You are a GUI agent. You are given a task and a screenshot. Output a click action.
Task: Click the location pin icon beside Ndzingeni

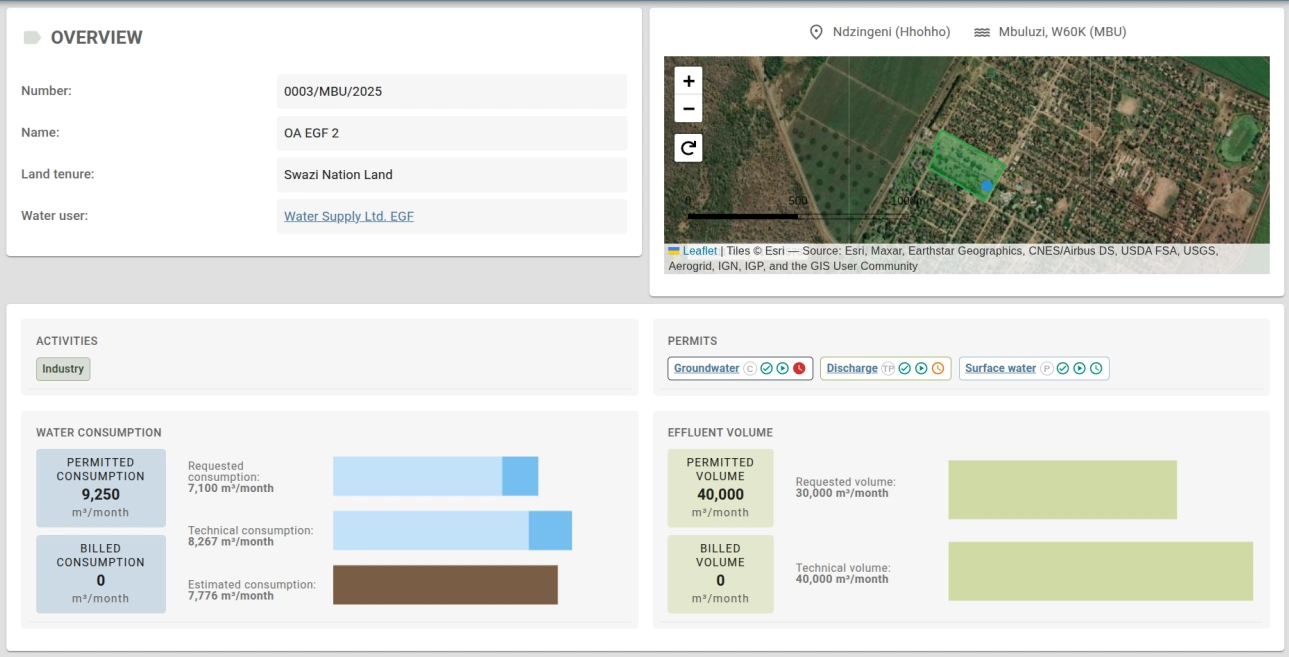tap(816, 32)
